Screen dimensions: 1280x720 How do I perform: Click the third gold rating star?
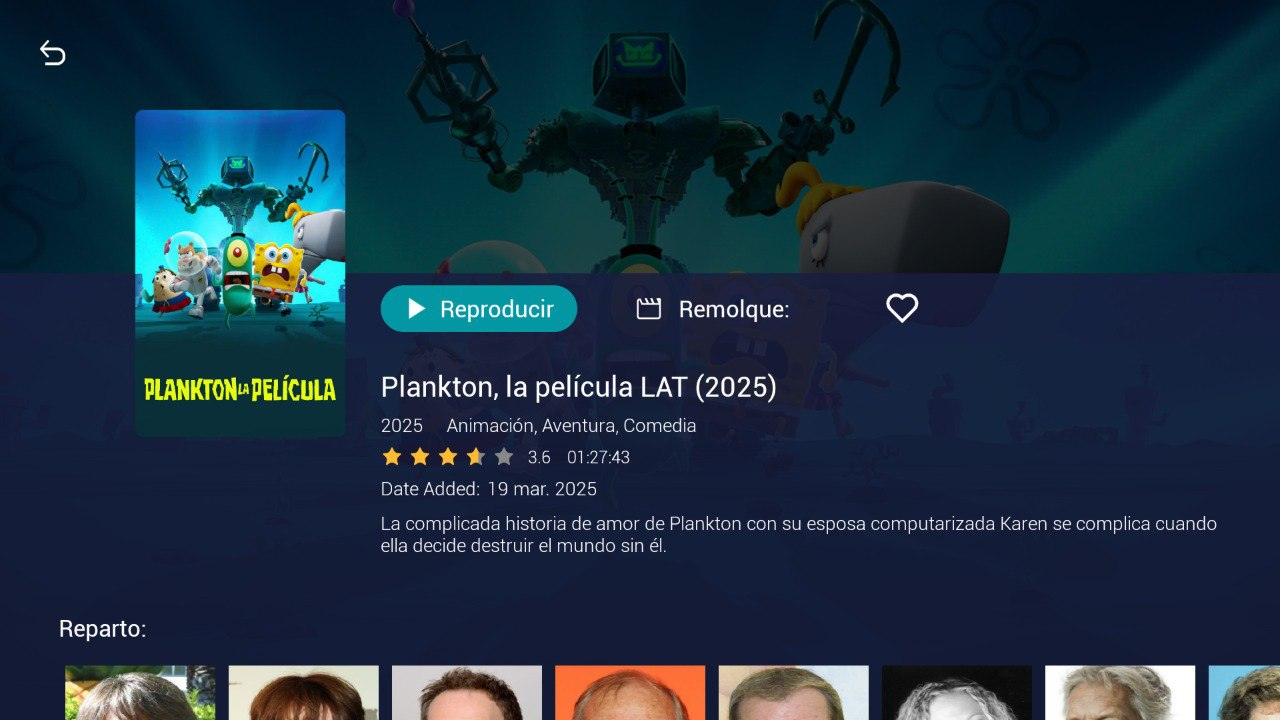tap(448, 457)
